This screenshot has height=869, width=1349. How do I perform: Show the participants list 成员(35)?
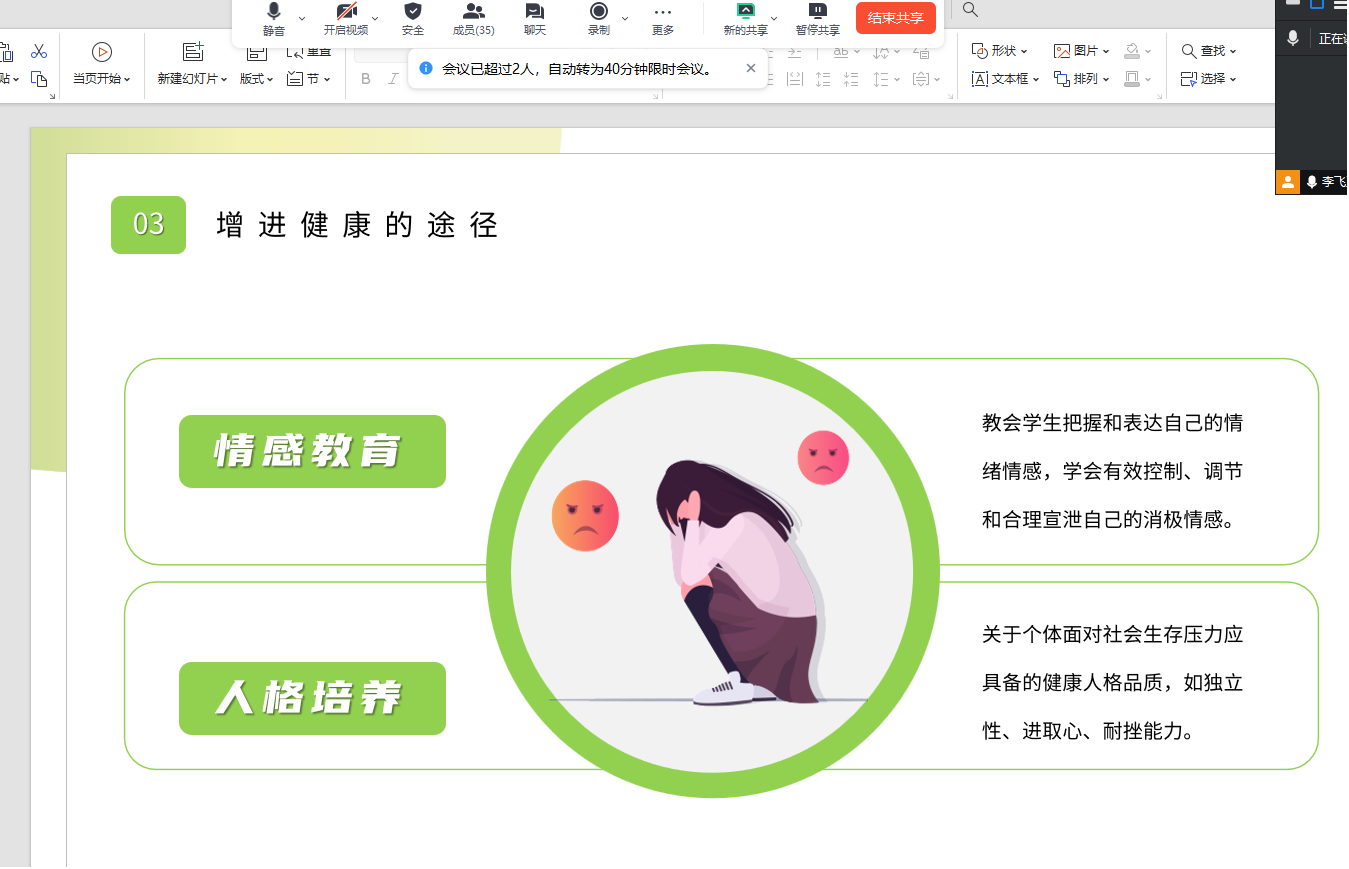point(474,19)
